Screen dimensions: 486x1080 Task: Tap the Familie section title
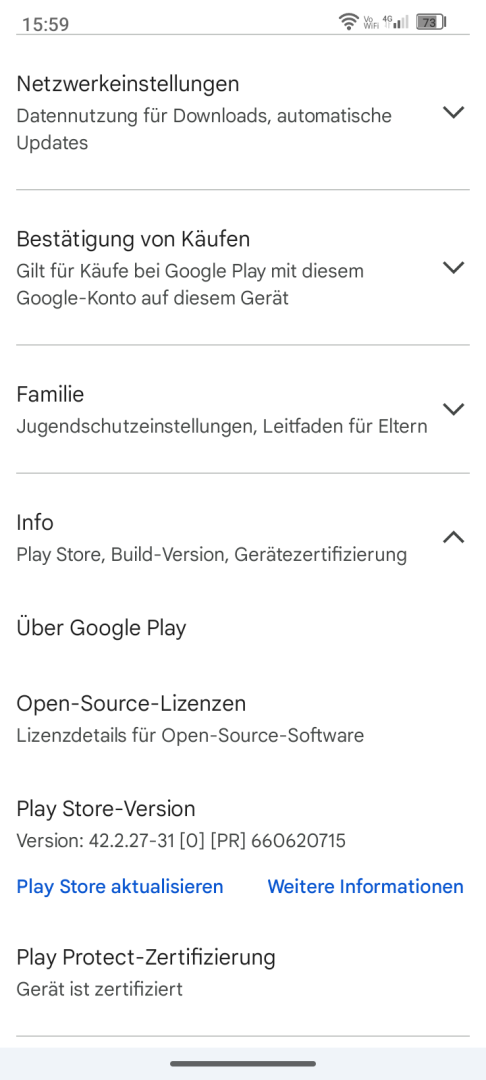tap(50, 394)
